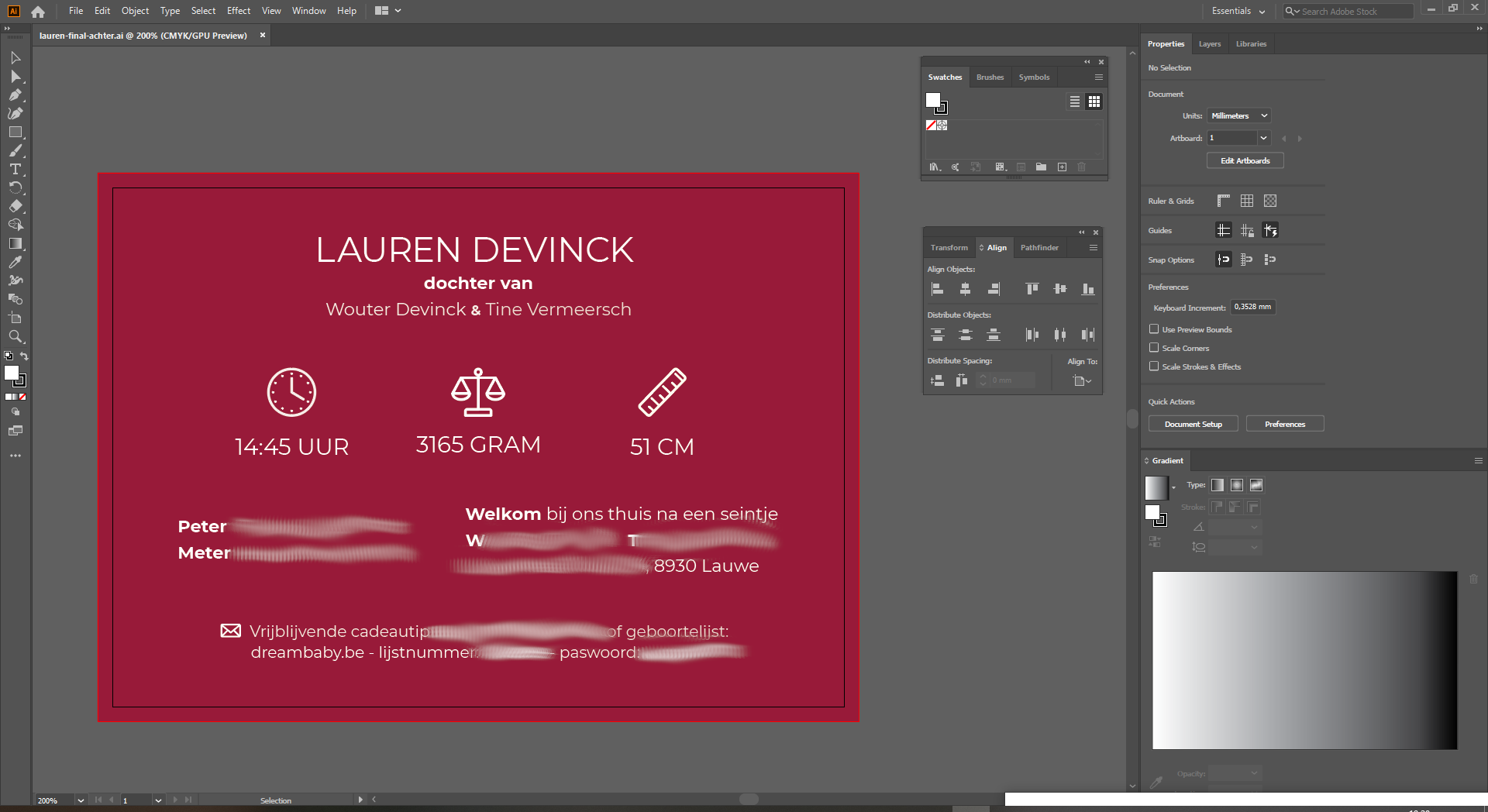Open the Align To dropdown

pos(1082,380)
